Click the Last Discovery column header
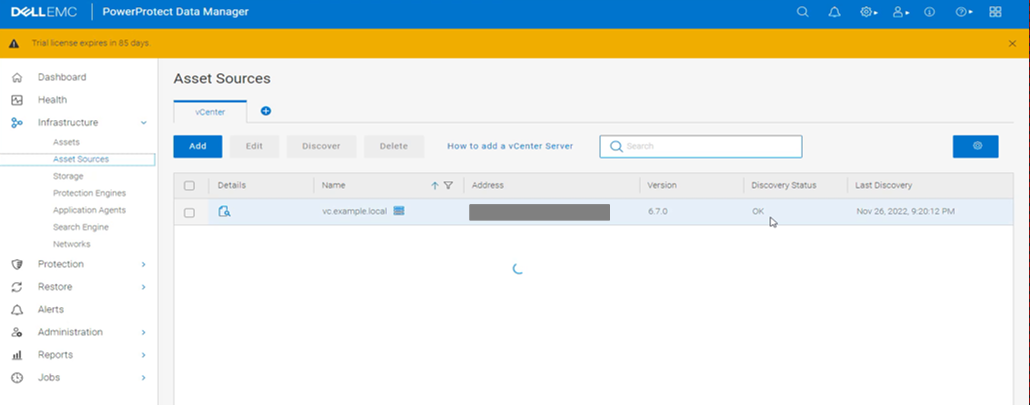This screenshot has height=405, width=1030. (884, 186)
